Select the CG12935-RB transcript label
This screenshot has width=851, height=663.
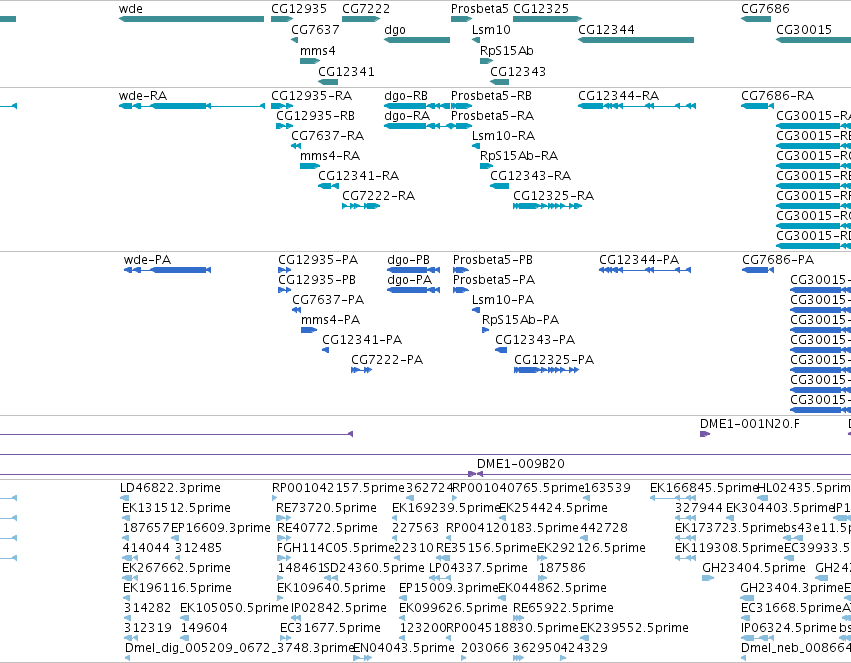[315, 116]
